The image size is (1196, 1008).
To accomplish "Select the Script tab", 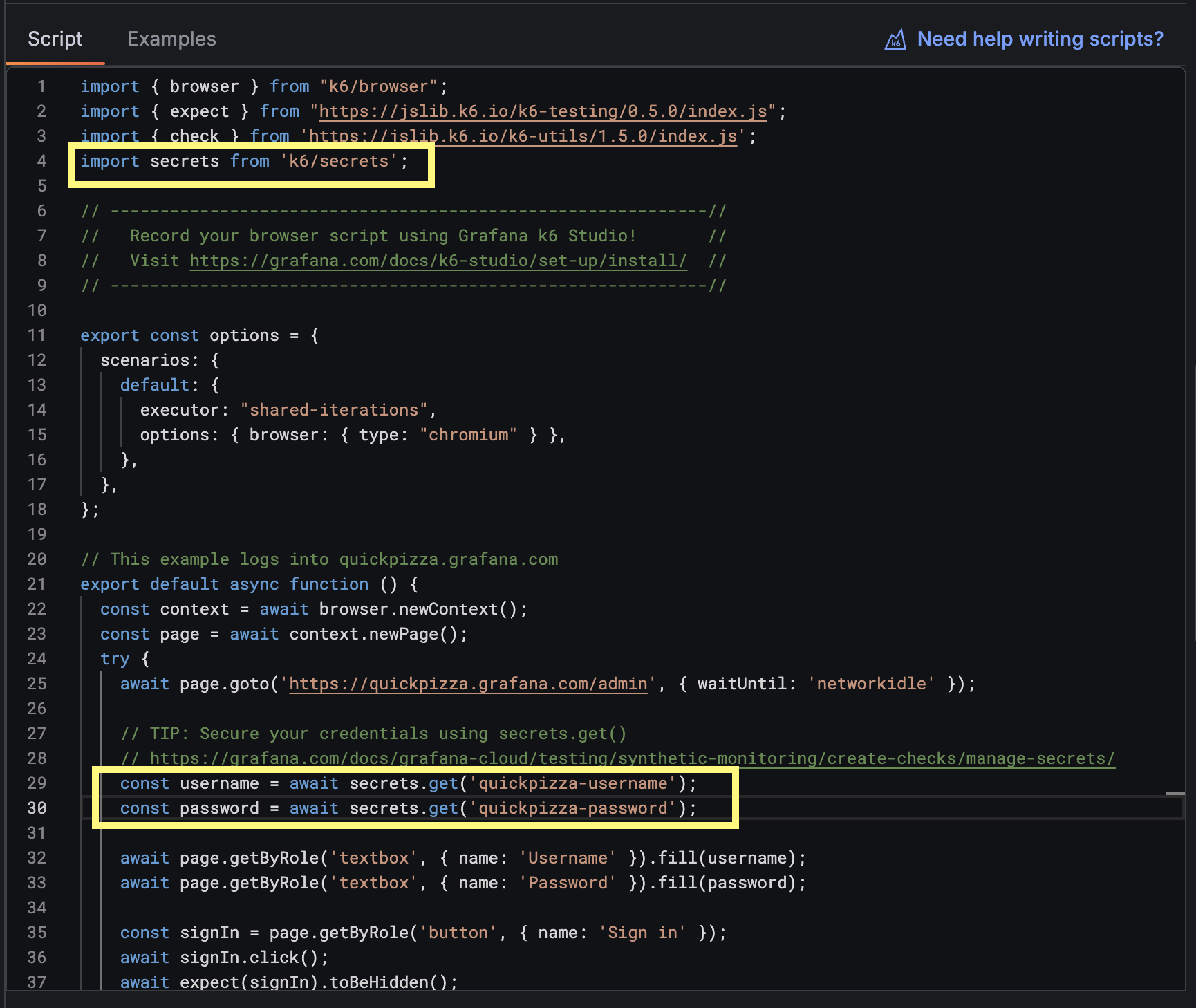I will tap(55, 39).
